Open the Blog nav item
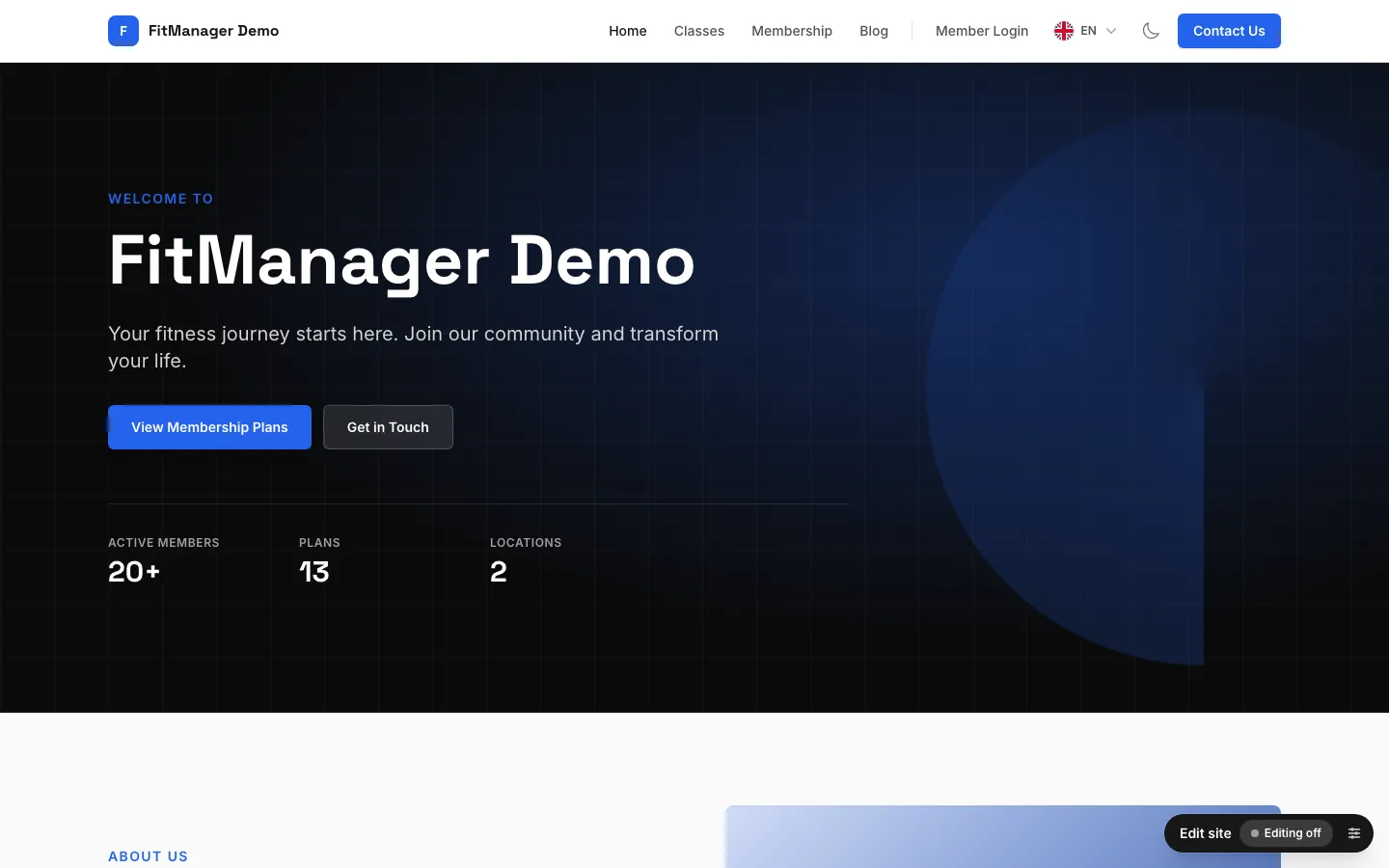The image size is (1389, 868). (874, 31)
